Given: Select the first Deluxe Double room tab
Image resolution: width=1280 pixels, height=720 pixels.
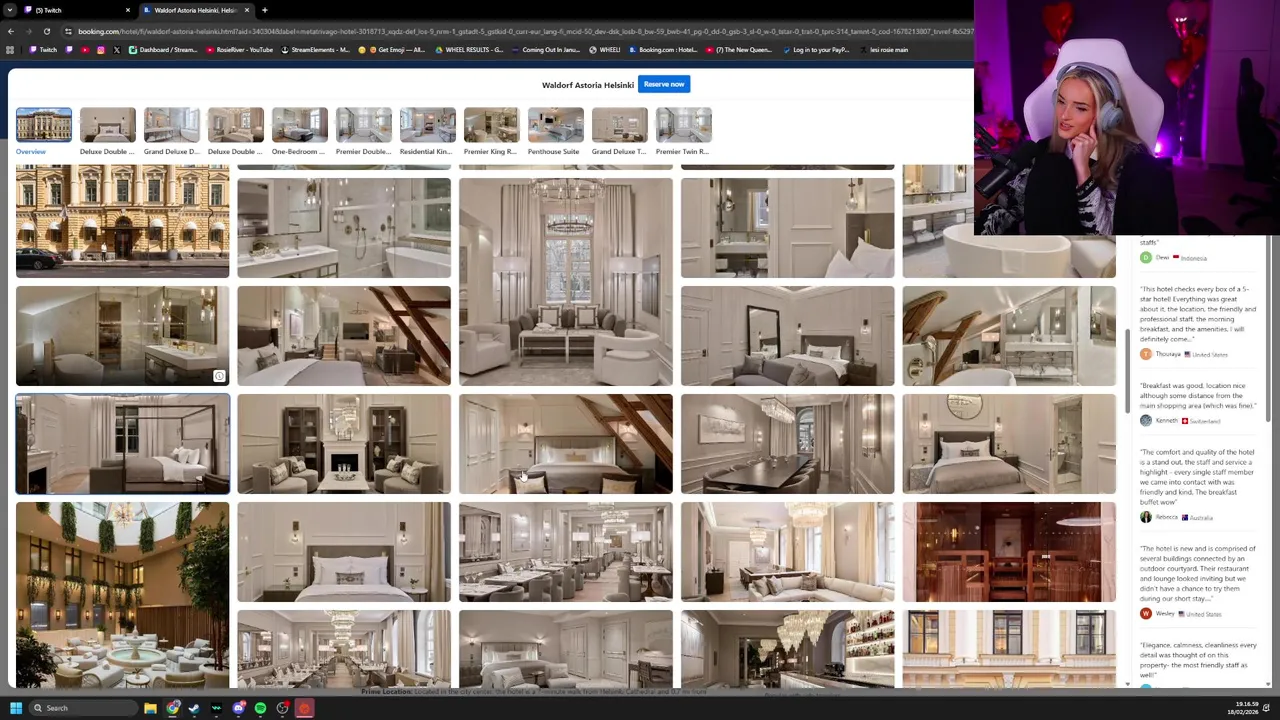Looking at the screenshot, I should (107, 131).
